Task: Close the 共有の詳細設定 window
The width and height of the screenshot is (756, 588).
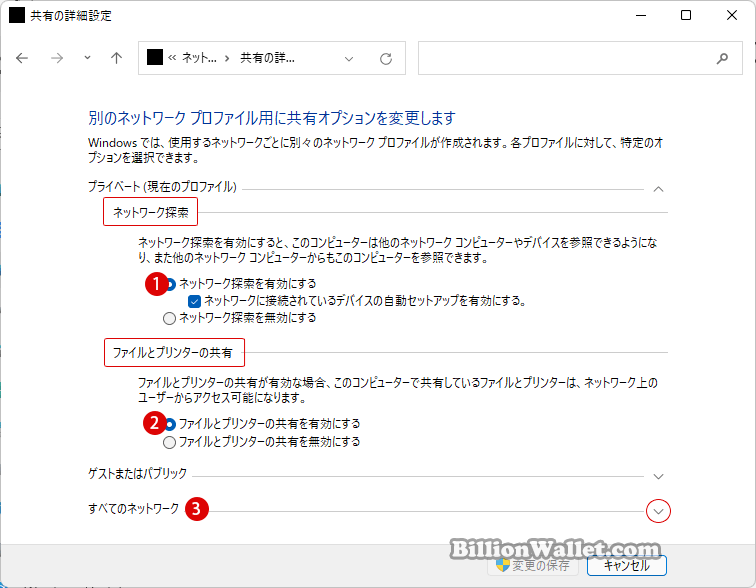Action: coord(731,15)
